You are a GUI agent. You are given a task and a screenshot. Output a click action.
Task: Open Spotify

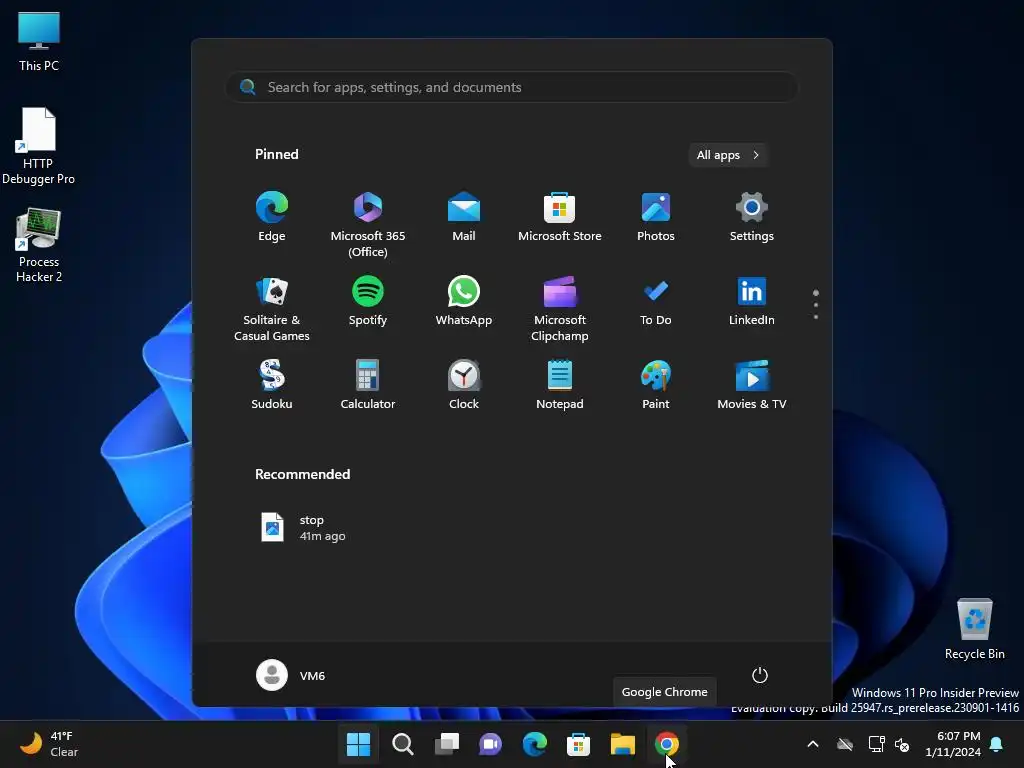368,301
